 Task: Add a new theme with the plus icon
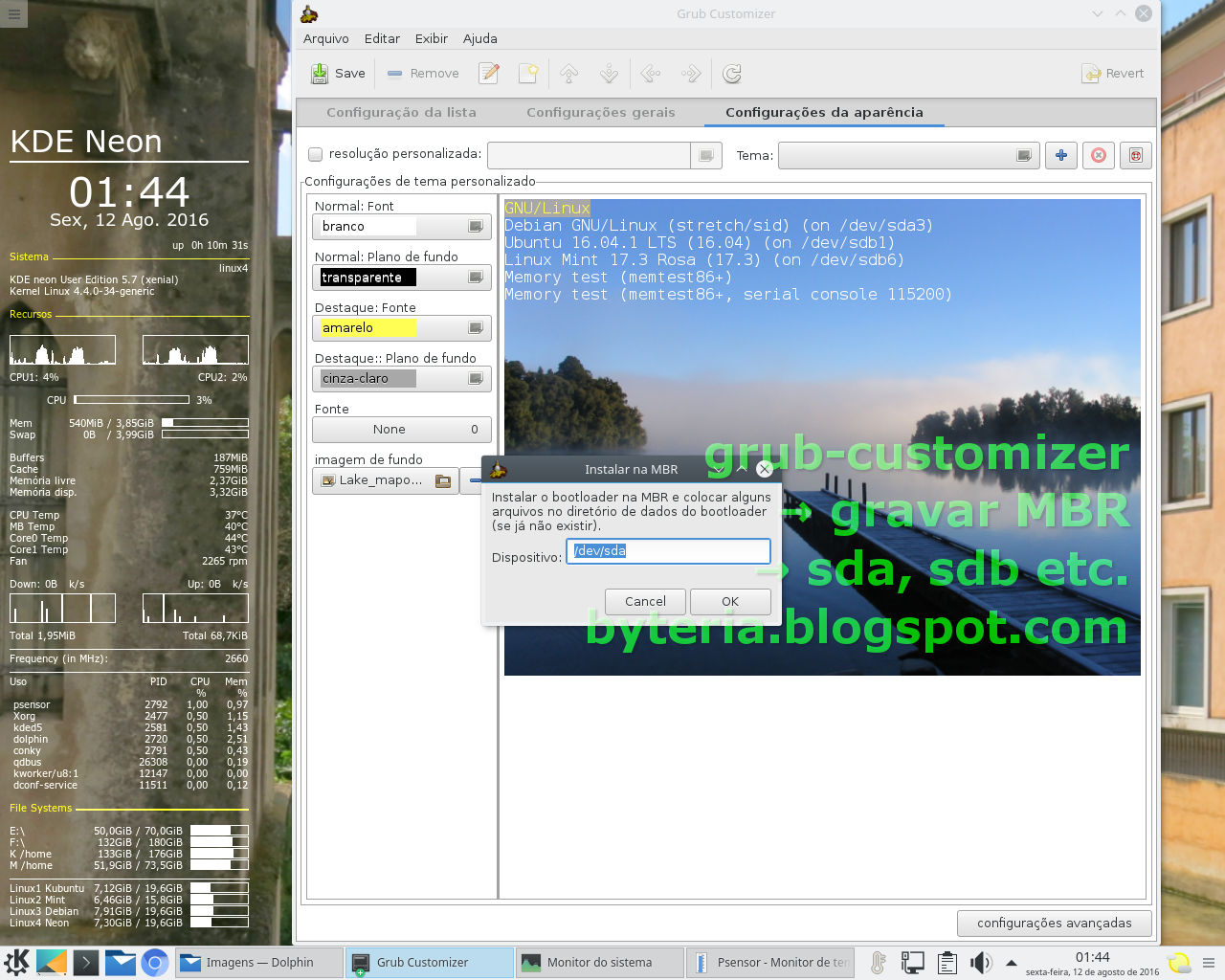tap(1060, 155)
